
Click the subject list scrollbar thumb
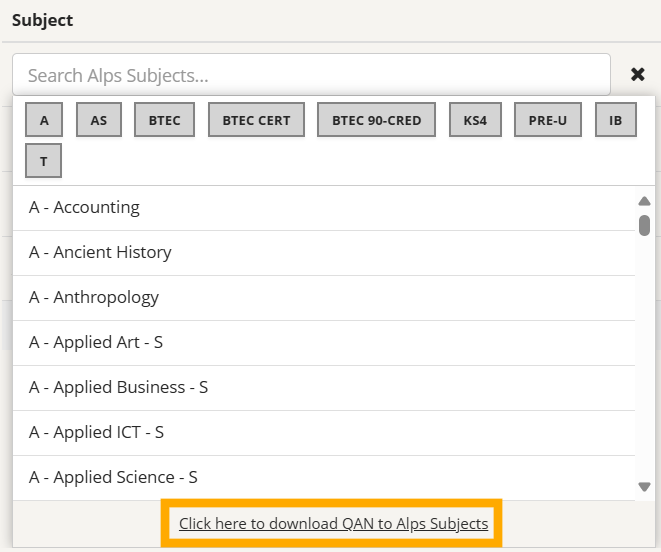point(644,225)
